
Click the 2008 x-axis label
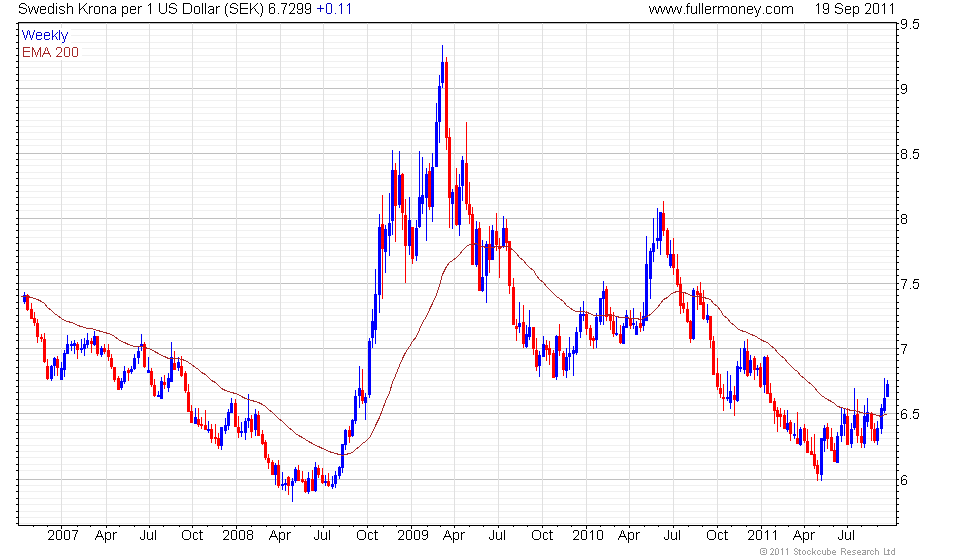click(238, 536)
